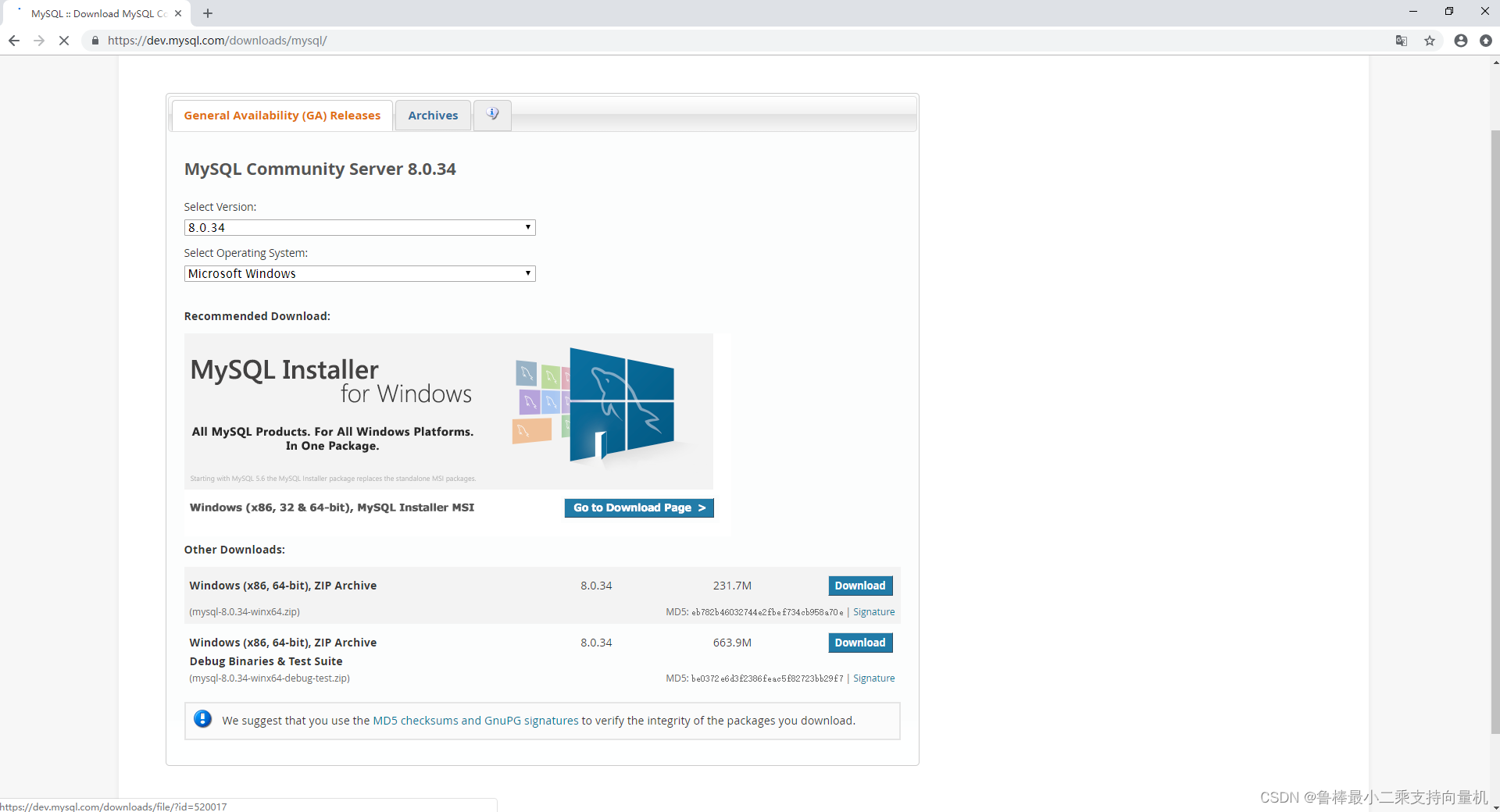Go back to previous page
Screen dimensions: 1500x812
click(14, 41)
